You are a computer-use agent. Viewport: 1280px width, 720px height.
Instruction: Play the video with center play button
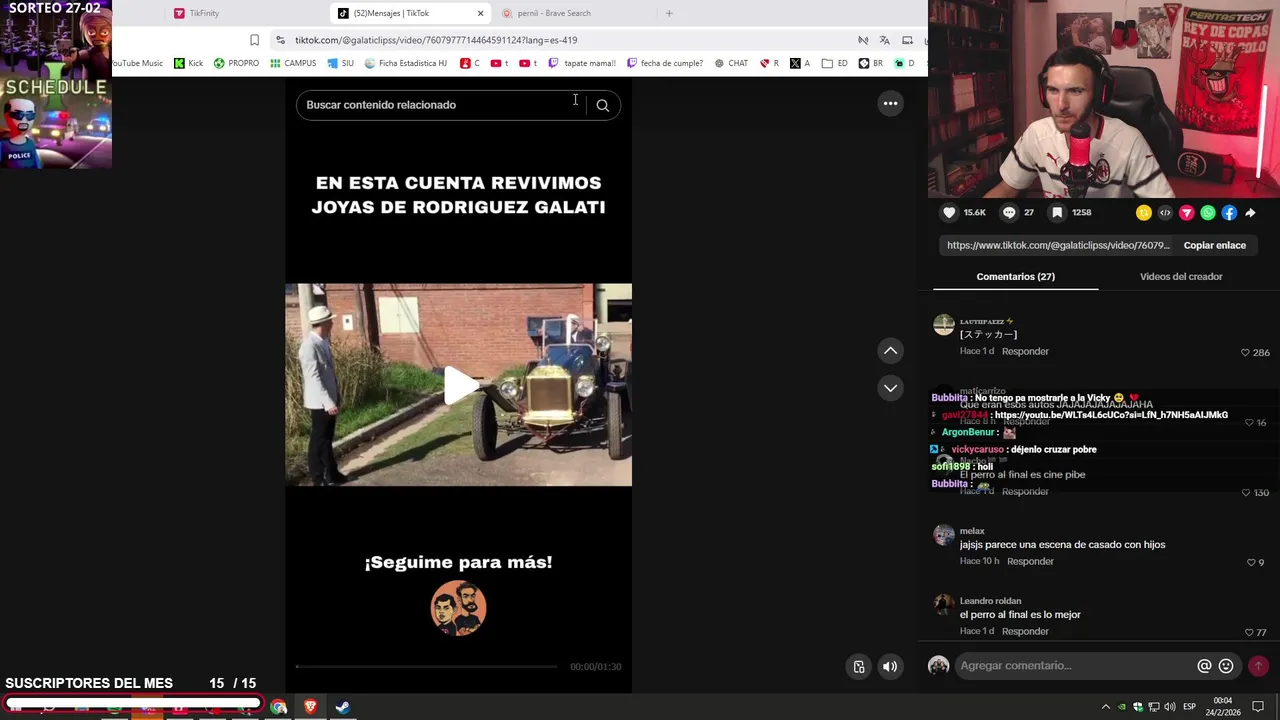459,386
